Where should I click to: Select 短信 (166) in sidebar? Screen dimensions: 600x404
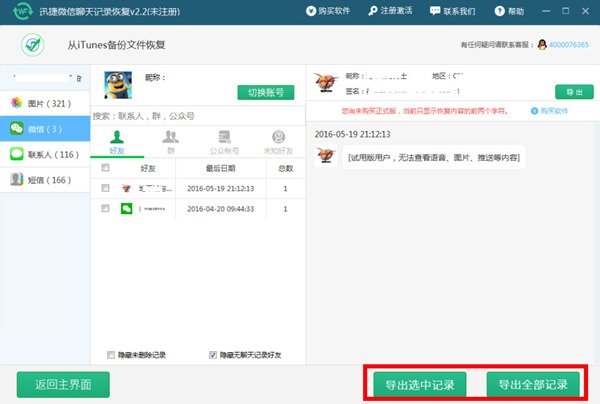tap(45, 180)
